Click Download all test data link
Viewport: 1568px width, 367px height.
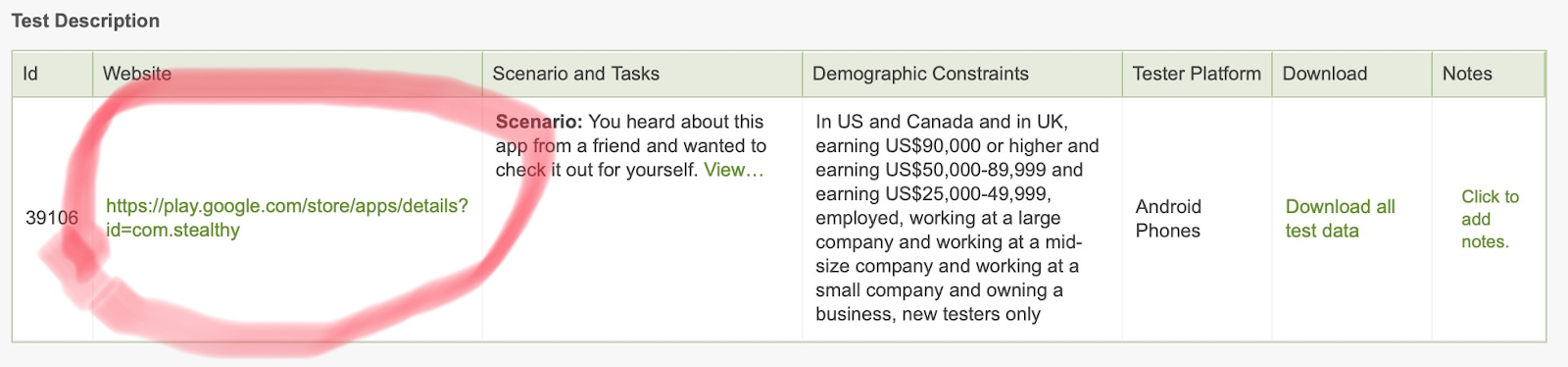(1340, 218)
